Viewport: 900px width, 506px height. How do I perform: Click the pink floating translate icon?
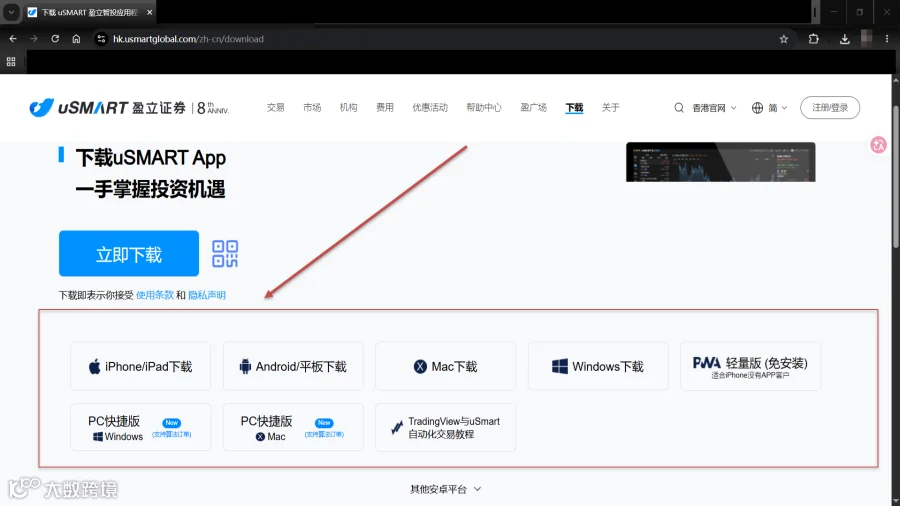pos(878,145)
